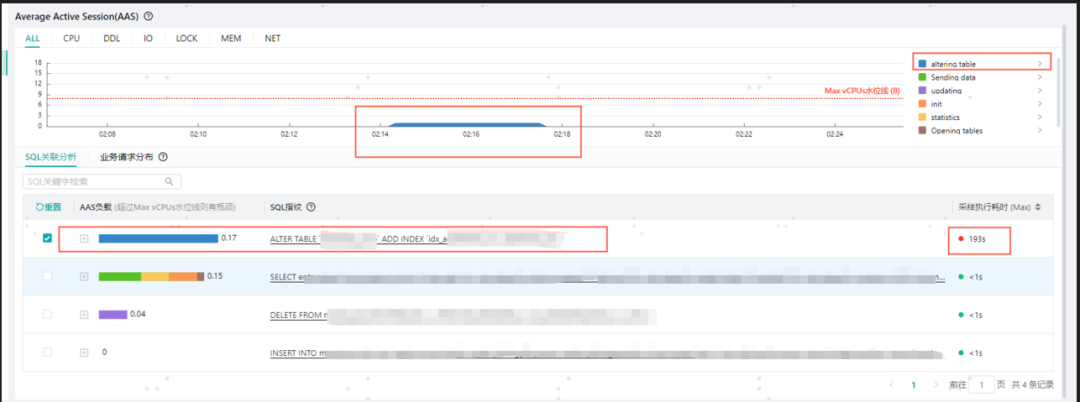Click the search magnifier in SQL keyword box
This screenshot has height=402, width=1080.
click(169, 182)
